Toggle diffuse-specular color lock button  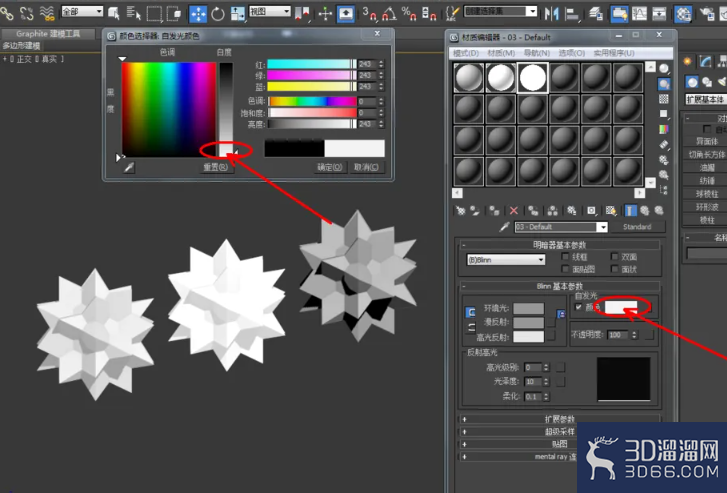pyautogui.click(x=471, y=327)
